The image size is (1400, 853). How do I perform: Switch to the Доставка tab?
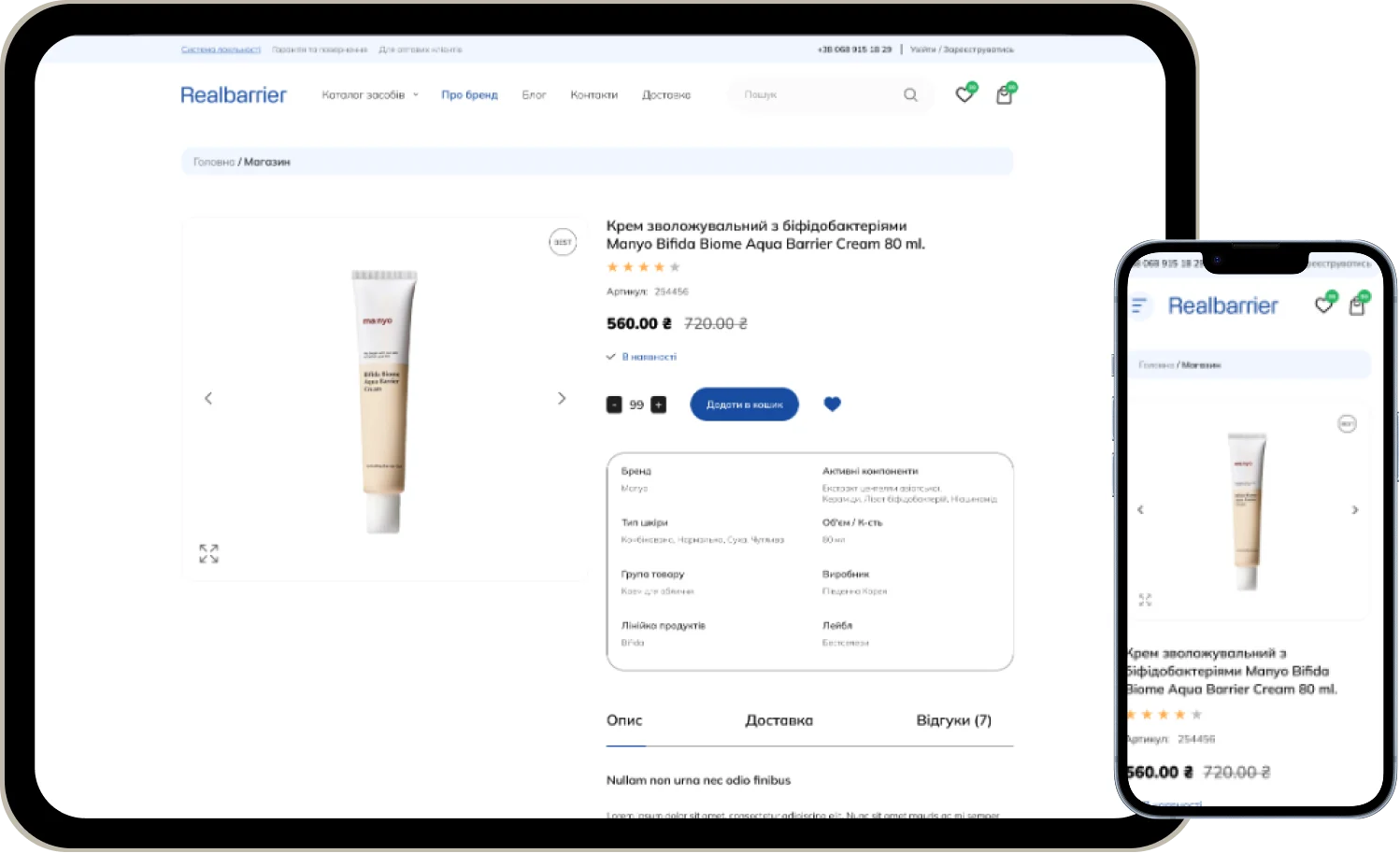779,720
